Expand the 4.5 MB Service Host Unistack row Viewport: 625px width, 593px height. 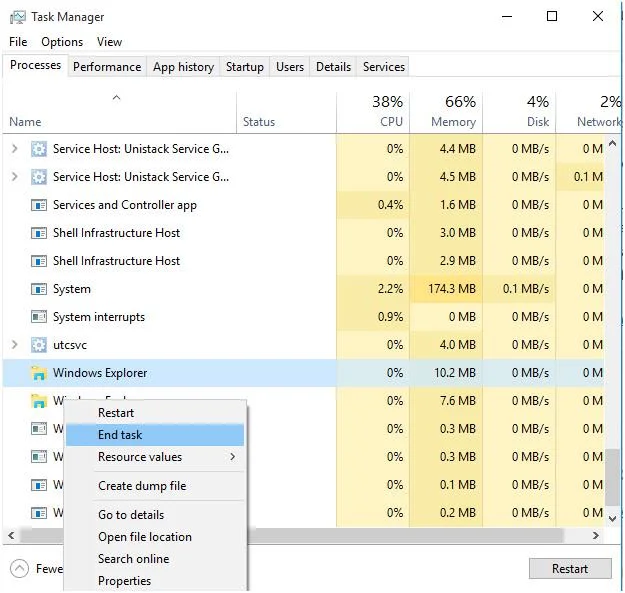(15, 177)
